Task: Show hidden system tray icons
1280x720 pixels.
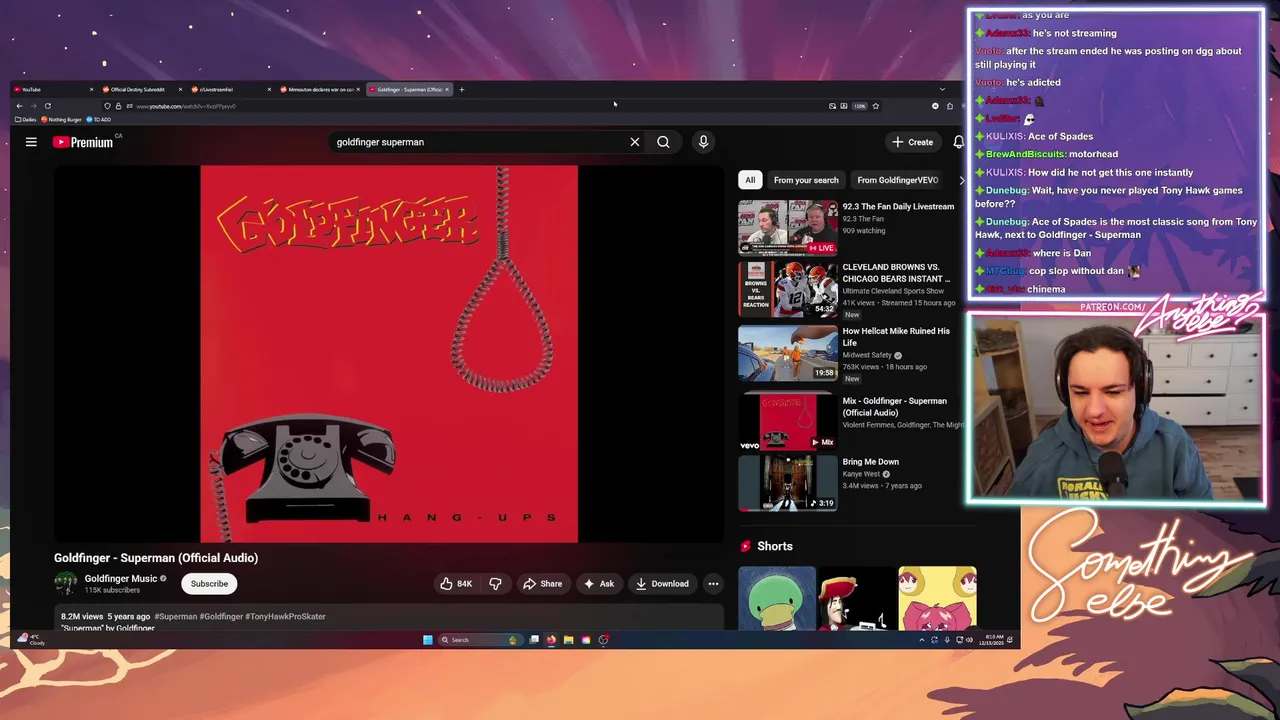Action: (x=921, y=640)
